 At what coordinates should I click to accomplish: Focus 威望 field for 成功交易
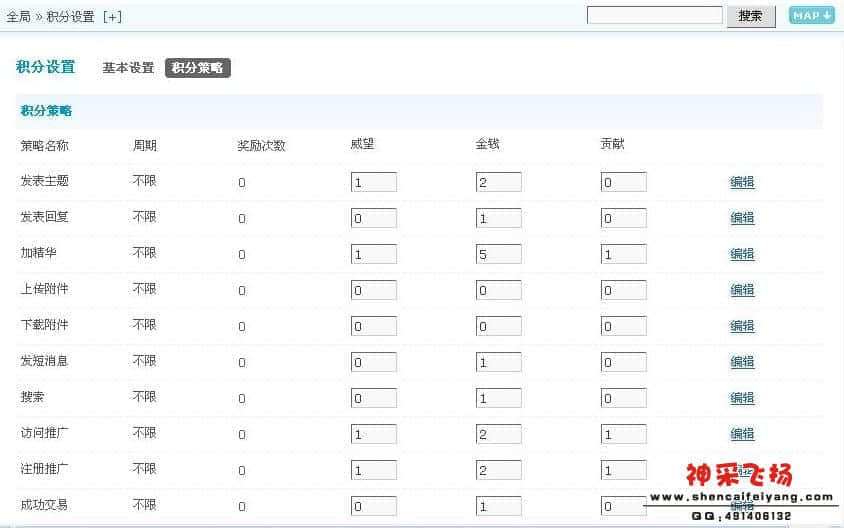[x=374, y=506]
